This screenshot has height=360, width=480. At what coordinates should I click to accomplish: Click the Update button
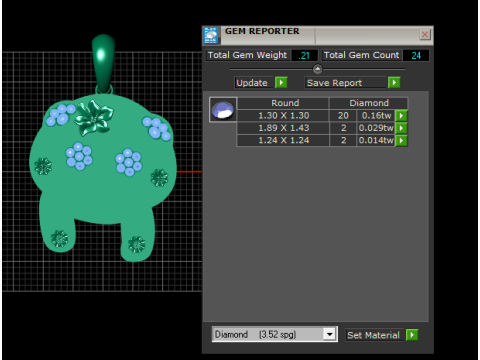coord(255,83)
